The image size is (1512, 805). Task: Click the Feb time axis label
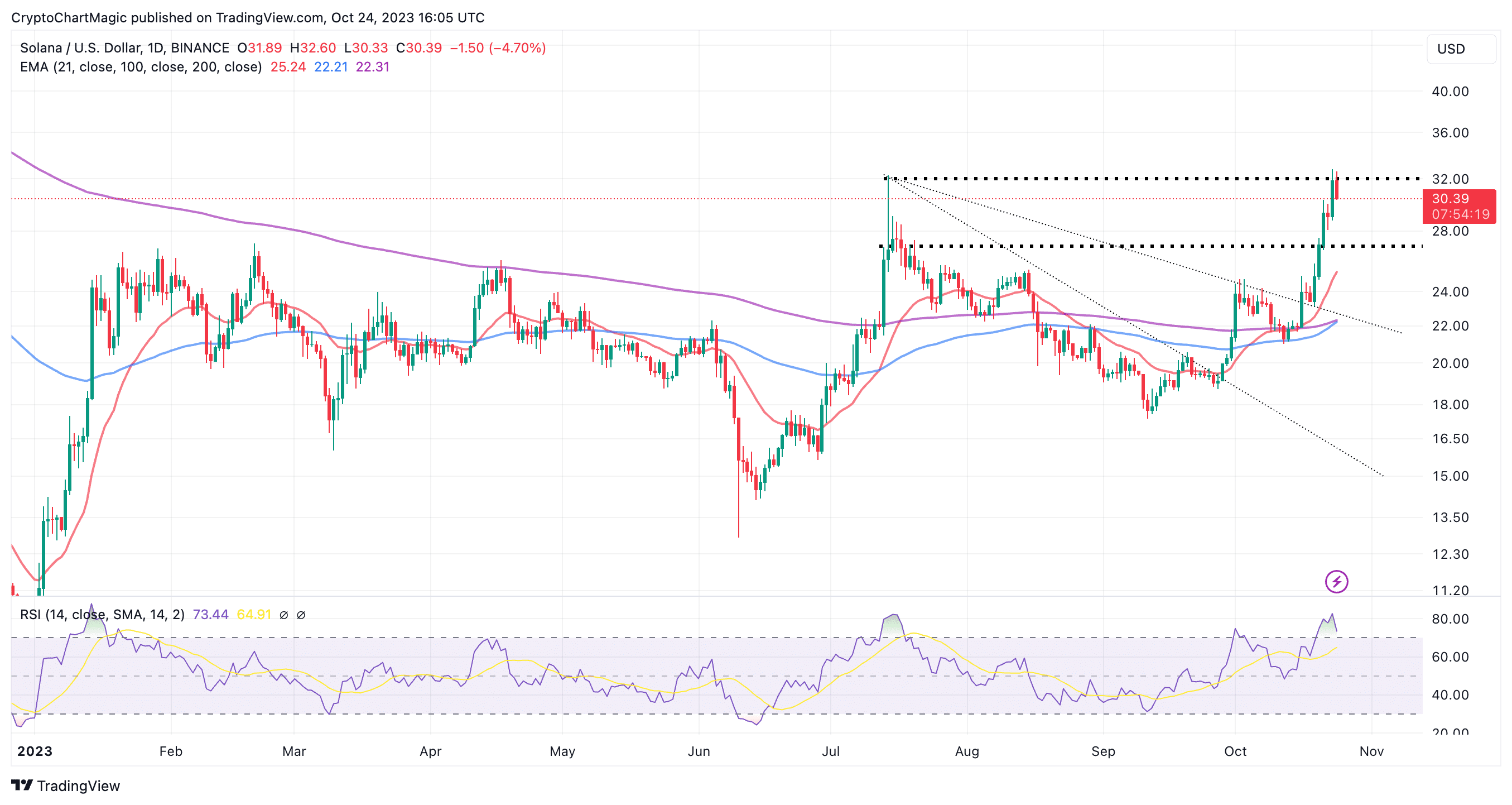click(171, 751)
